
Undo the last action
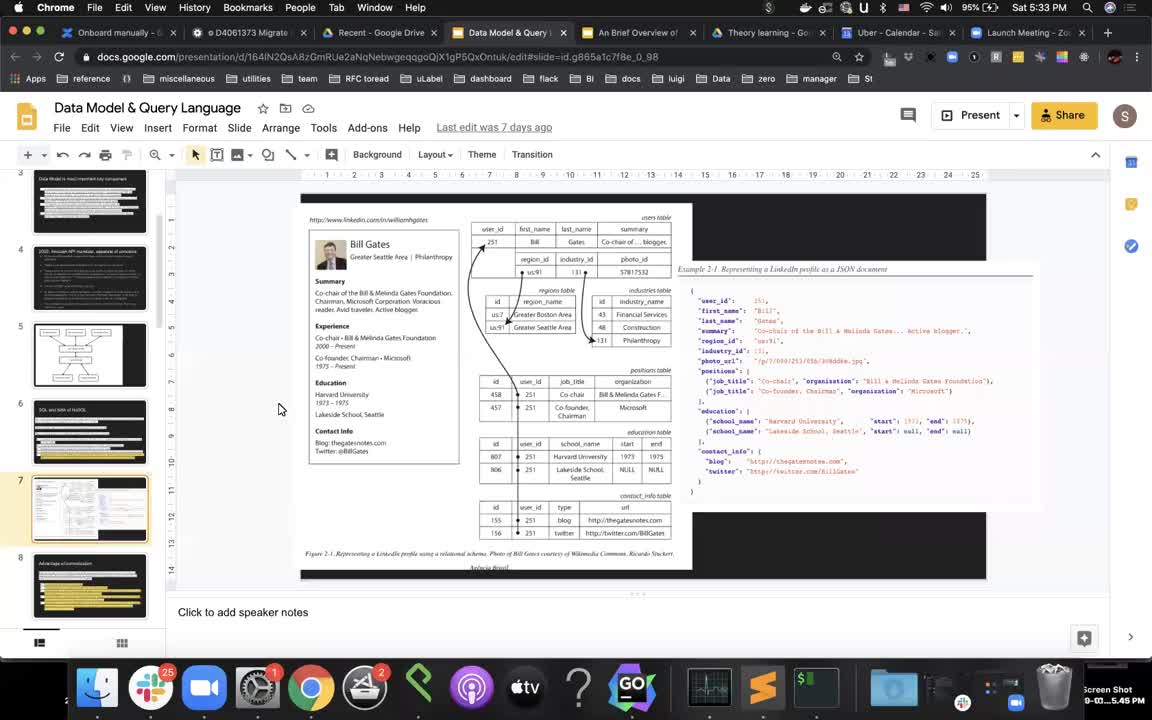pyautogui.click(x=62, y=155)
